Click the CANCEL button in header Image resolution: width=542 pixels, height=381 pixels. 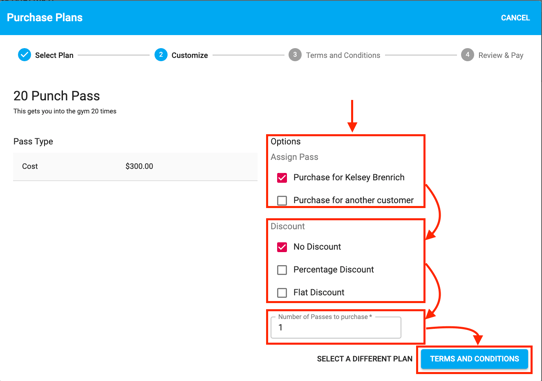click(x=515, y=18)
